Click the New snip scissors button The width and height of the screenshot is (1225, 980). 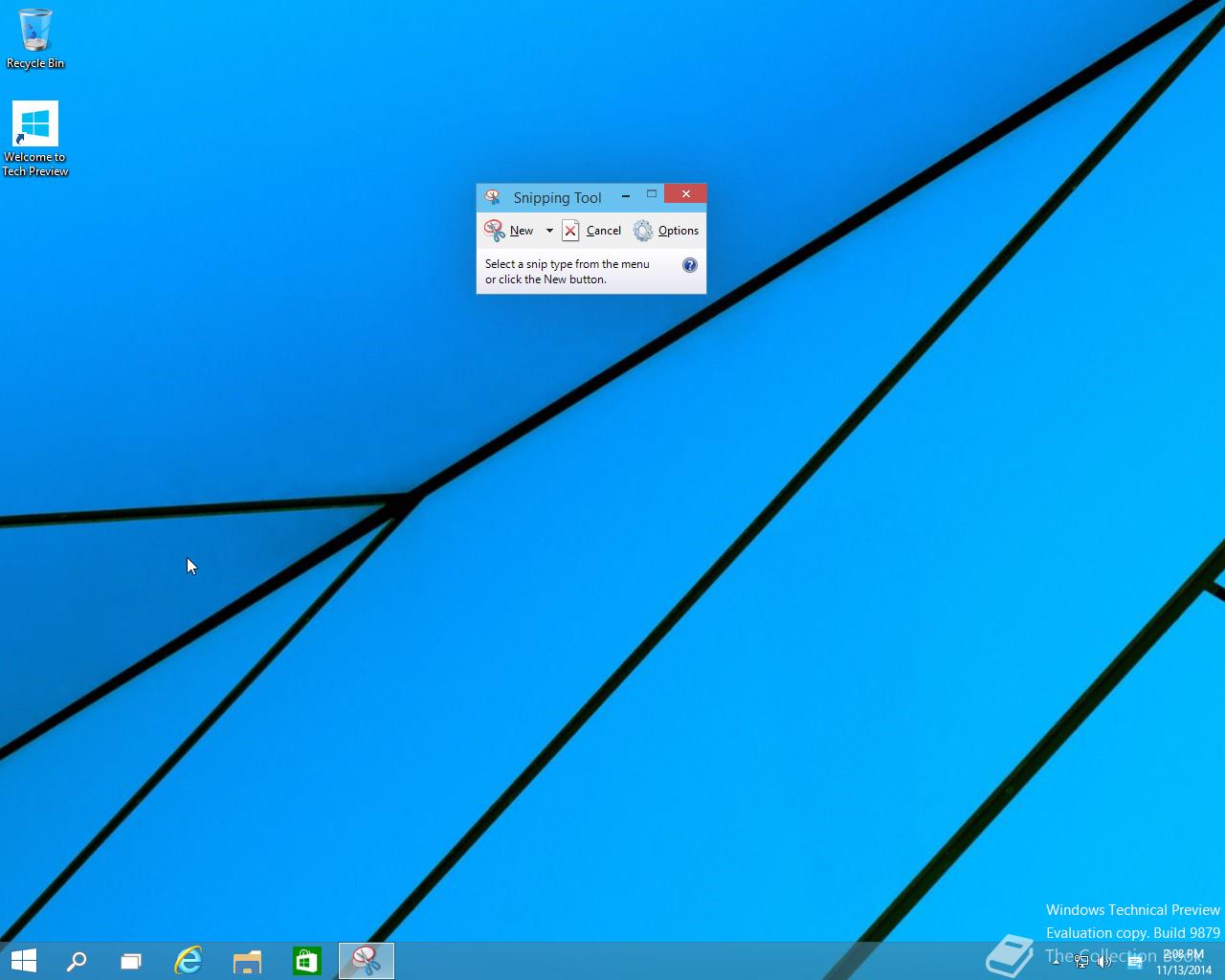tap(509, 231)
